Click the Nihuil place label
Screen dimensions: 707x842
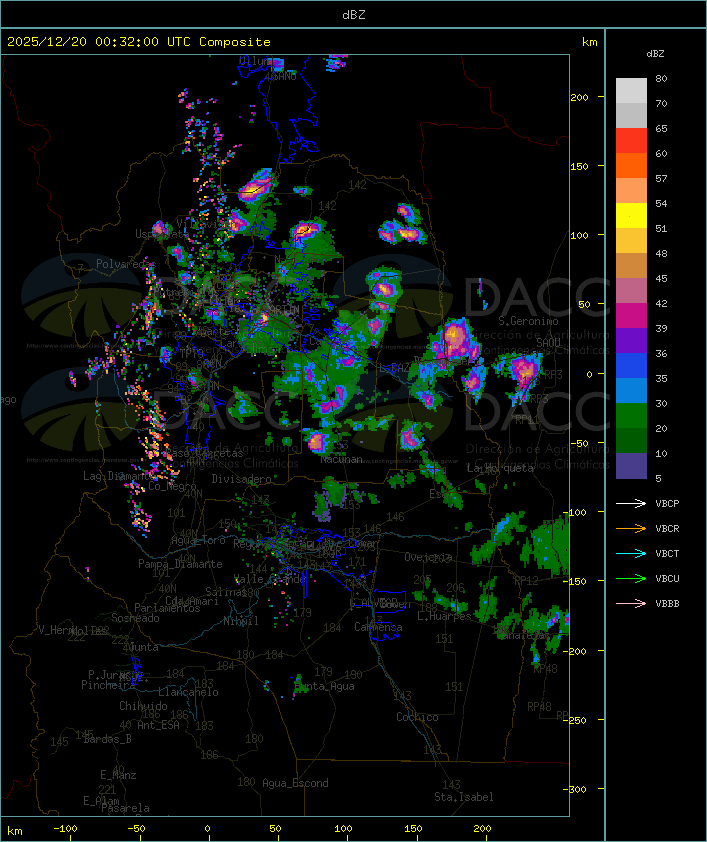(241, 621)
